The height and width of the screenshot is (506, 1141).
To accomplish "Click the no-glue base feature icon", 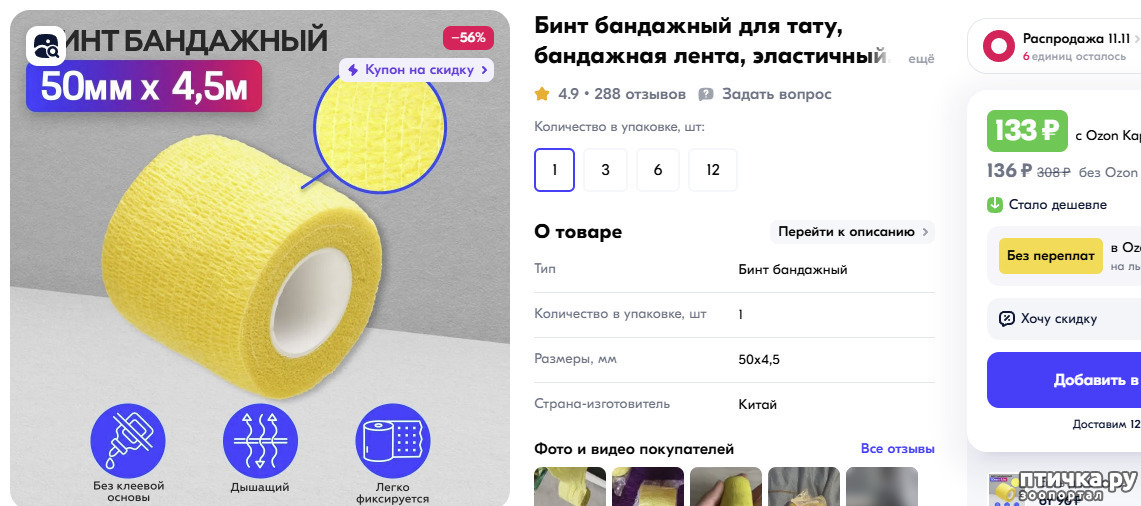I will pyautogui.click(x=128, y=441).
